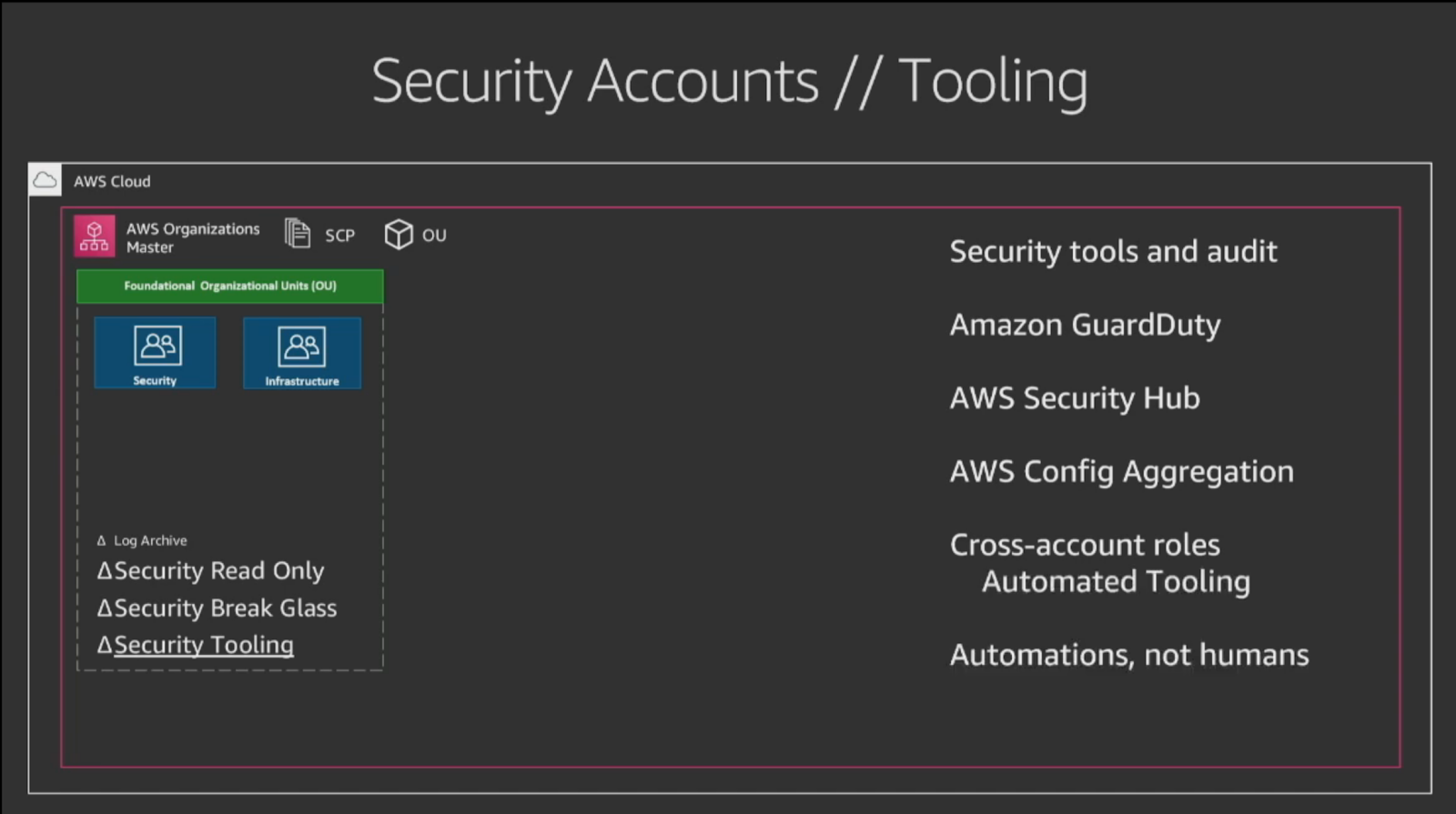
Task: Click the AWS Organizations Master icon
Action: click(x=95, y=236)
